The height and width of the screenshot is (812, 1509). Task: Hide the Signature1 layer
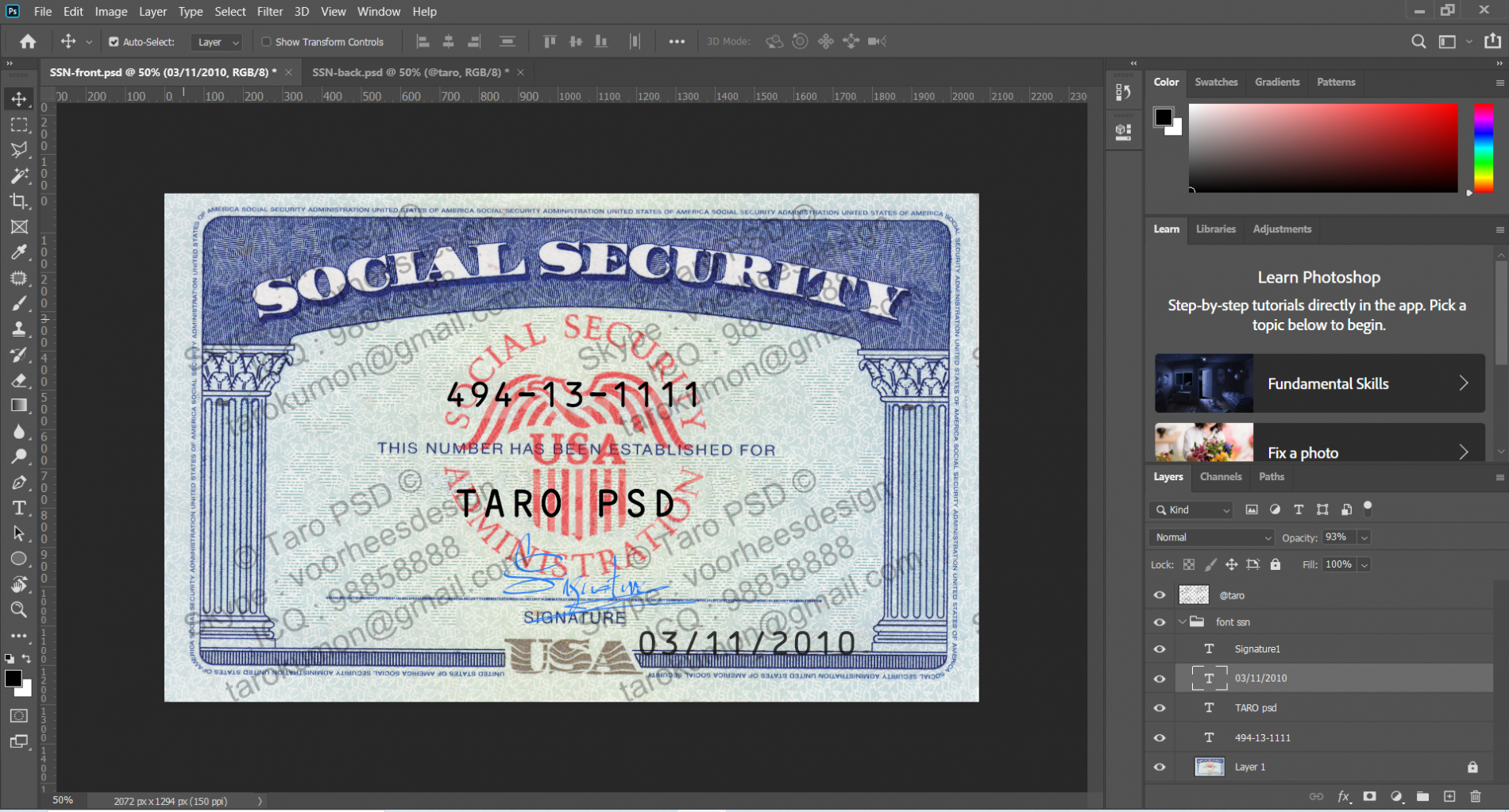coord(1160,649)
